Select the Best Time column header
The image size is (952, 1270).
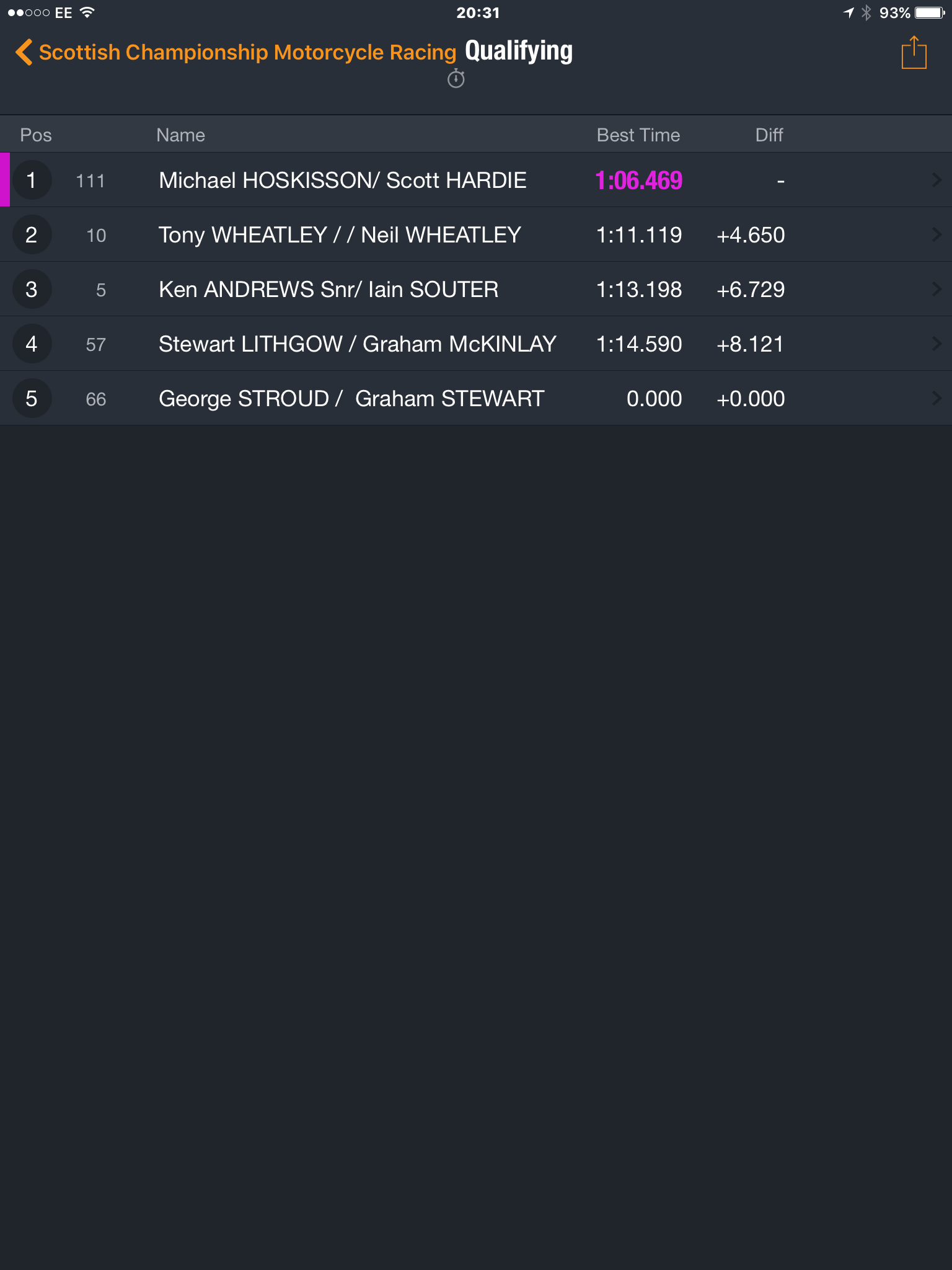[638, 135]
